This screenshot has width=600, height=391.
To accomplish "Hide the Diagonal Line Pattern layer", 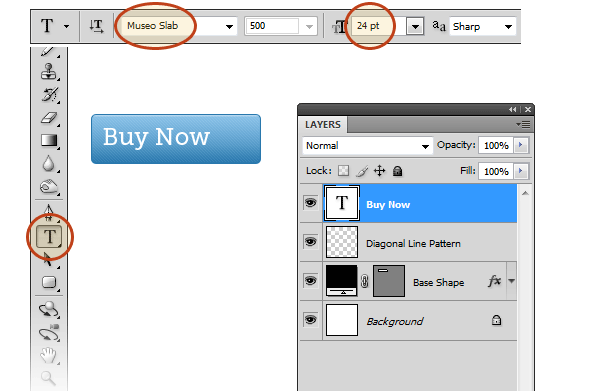I will point(310,242).
